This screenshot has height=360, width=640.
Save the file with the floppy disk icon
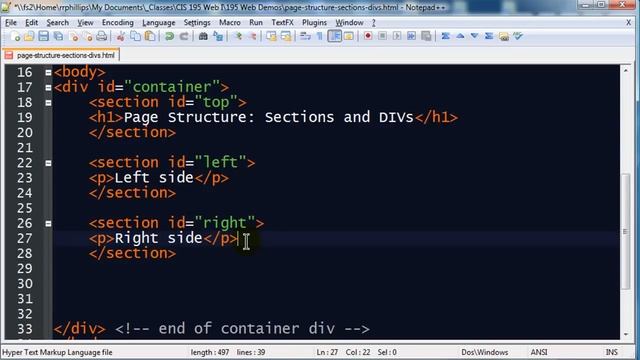(44, 37)
